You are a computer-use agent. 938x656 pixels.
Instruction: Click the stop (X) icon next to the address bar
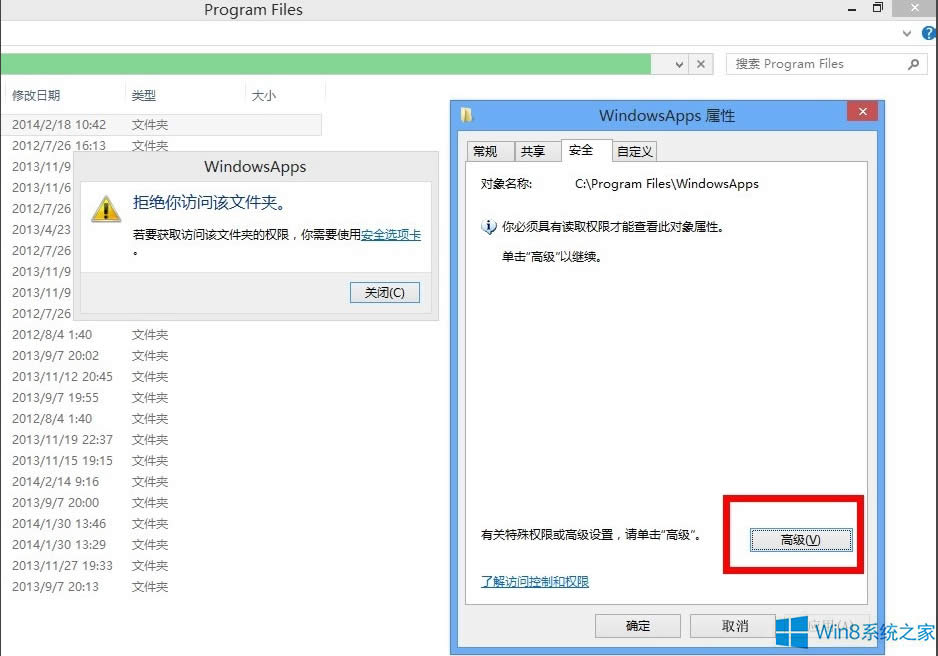click(700, 63)
